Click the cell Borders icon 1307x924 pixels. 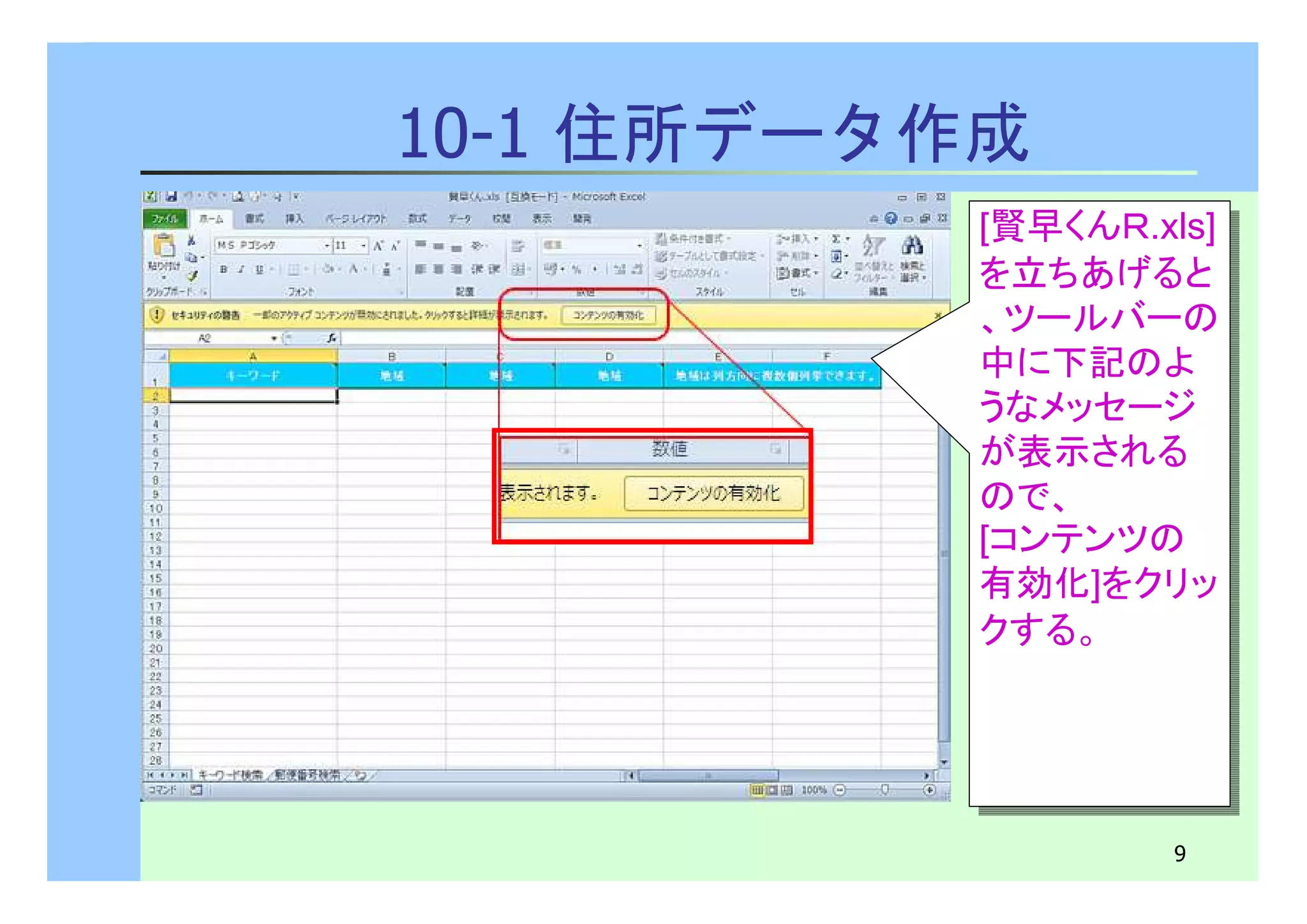(293, 269)
